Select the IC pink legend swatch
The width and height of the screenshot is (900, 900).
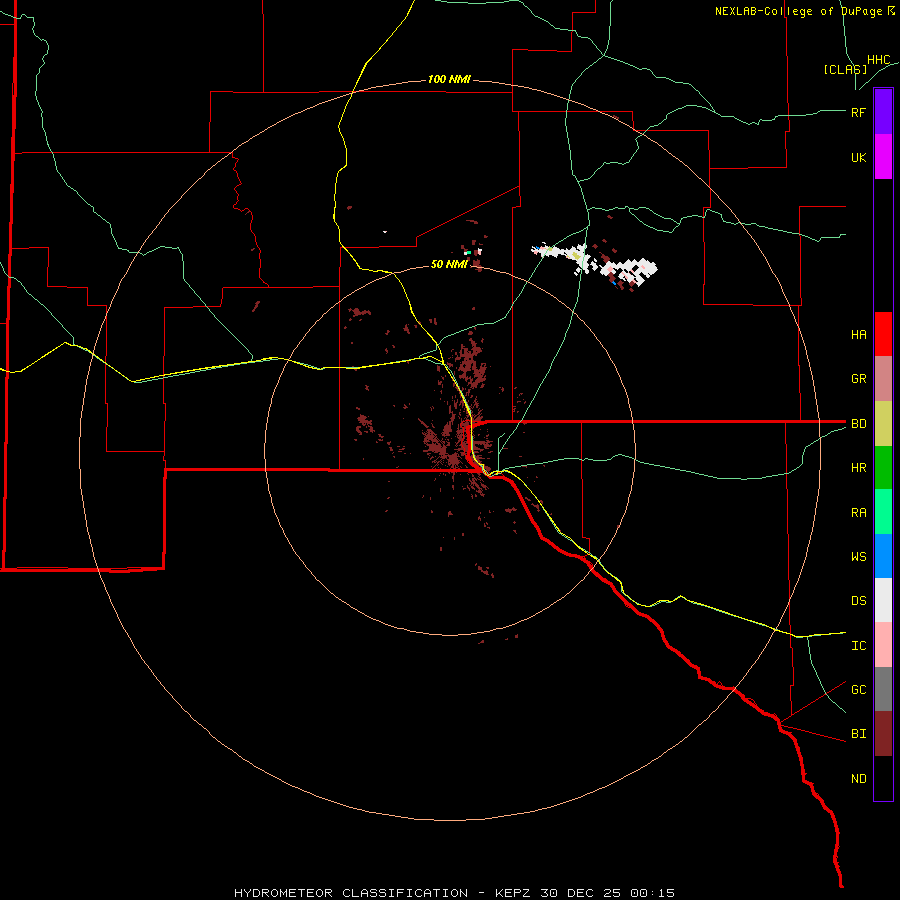(883, 645)
